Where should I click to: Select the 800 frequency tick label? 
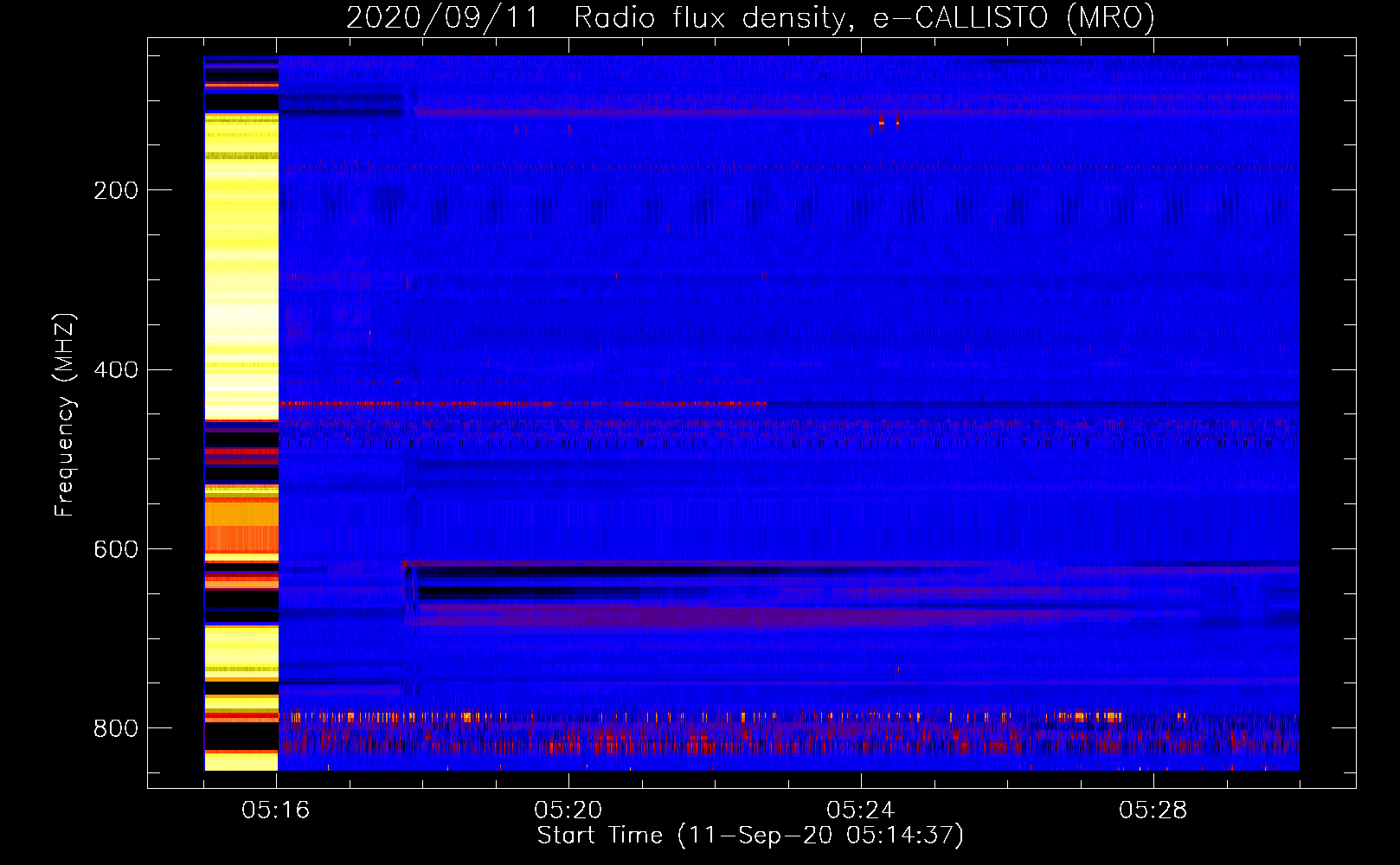tap(116, 728)
